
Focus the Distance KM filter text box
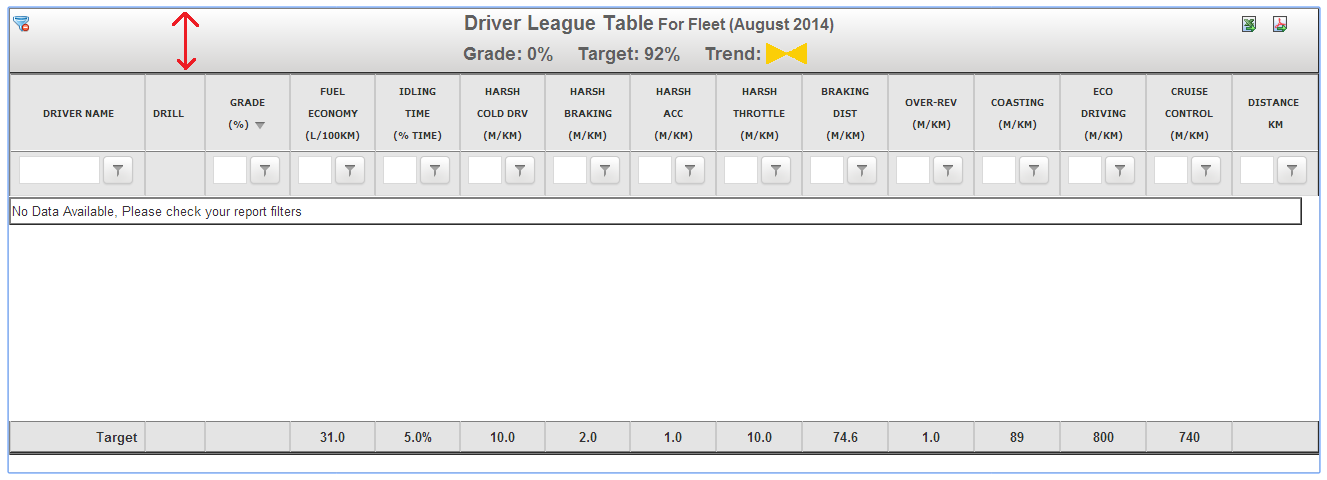[1257, 171]
